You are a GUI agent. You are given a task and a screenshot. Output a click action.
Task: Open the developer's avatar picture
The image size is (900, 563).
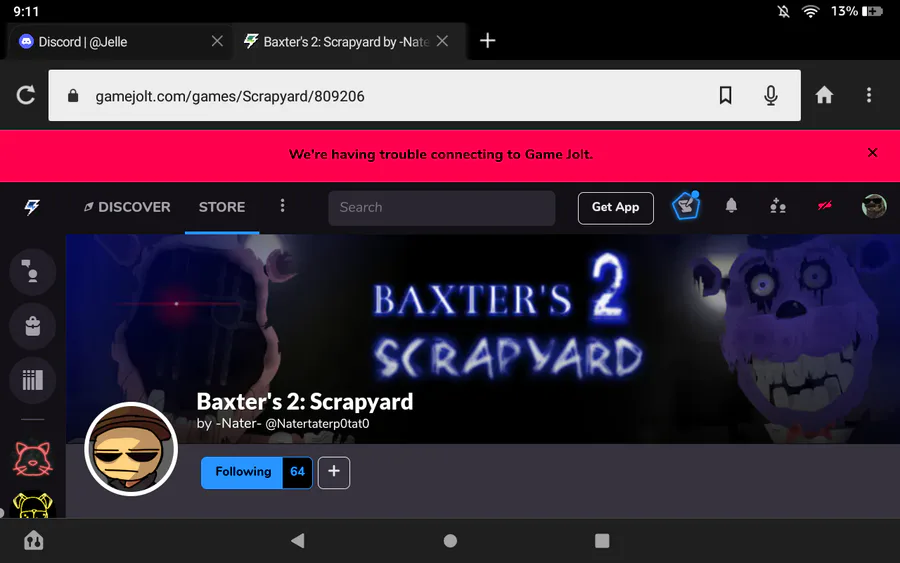pos(131,449)
